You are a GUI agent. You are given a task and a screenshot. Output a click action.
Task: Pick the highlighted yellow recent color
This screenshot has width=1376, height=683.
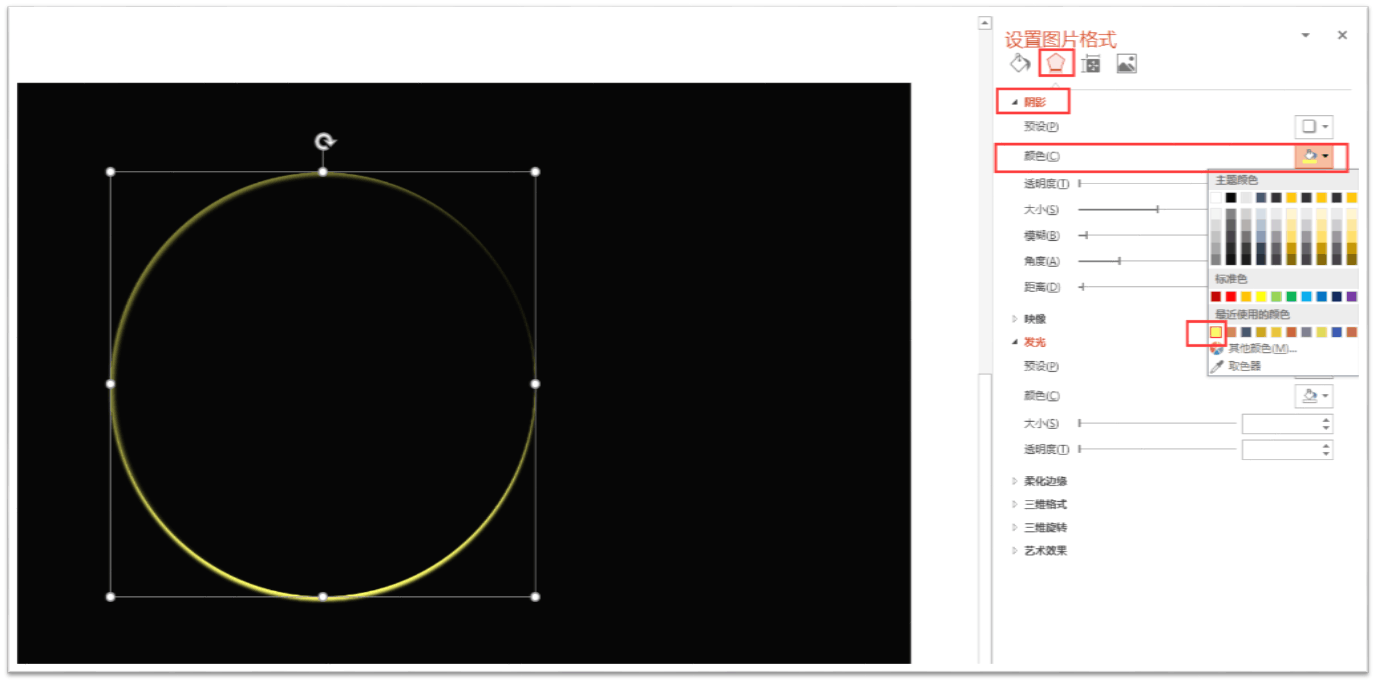1216,332
